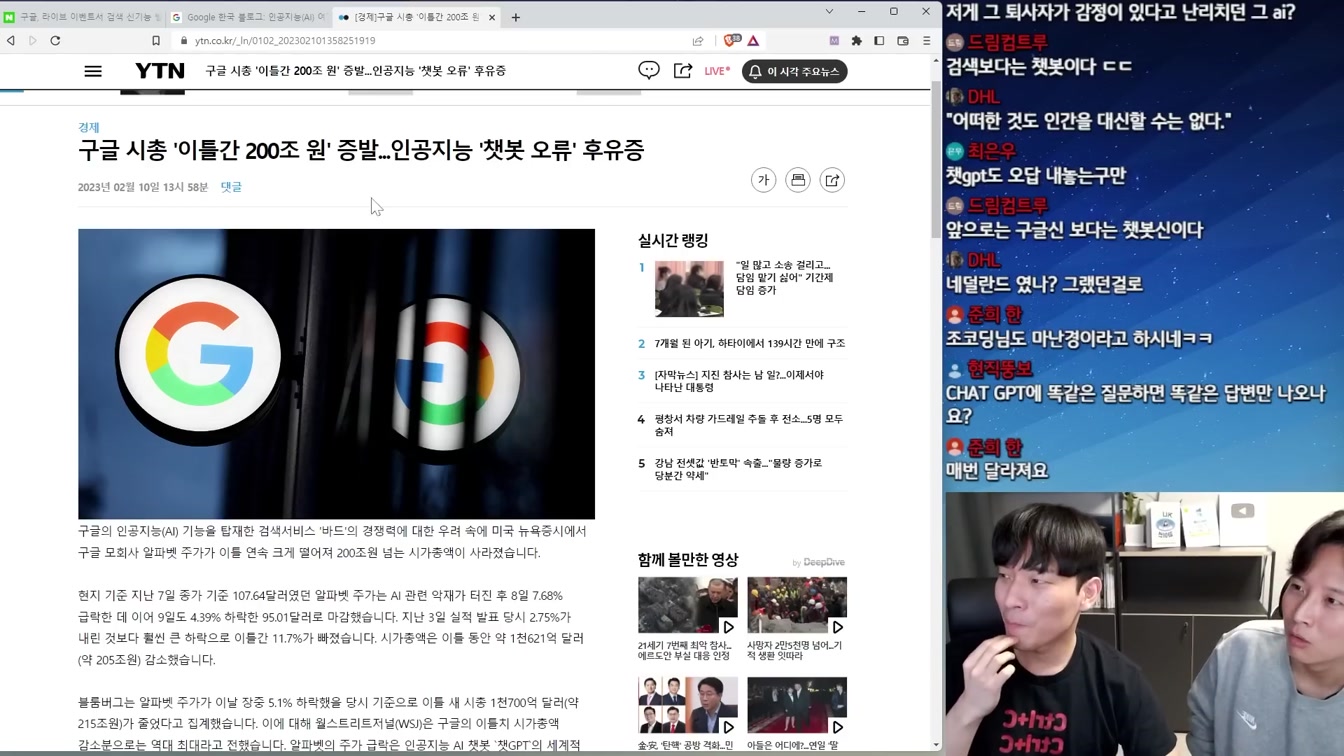1344x756 pixels.
Task: Switch to the Naver 구글, 라이브 이벤트서 tab
Action: point(82,17)
